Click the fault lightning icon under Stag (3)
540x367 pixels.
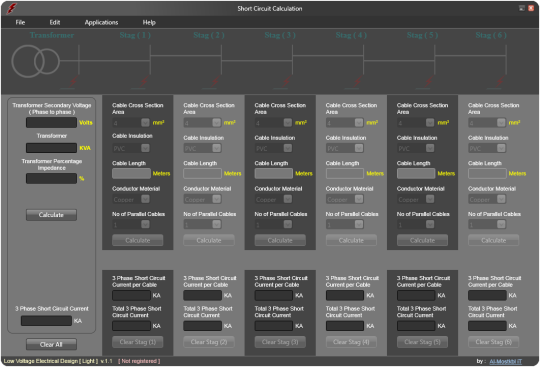coord(287,82)
